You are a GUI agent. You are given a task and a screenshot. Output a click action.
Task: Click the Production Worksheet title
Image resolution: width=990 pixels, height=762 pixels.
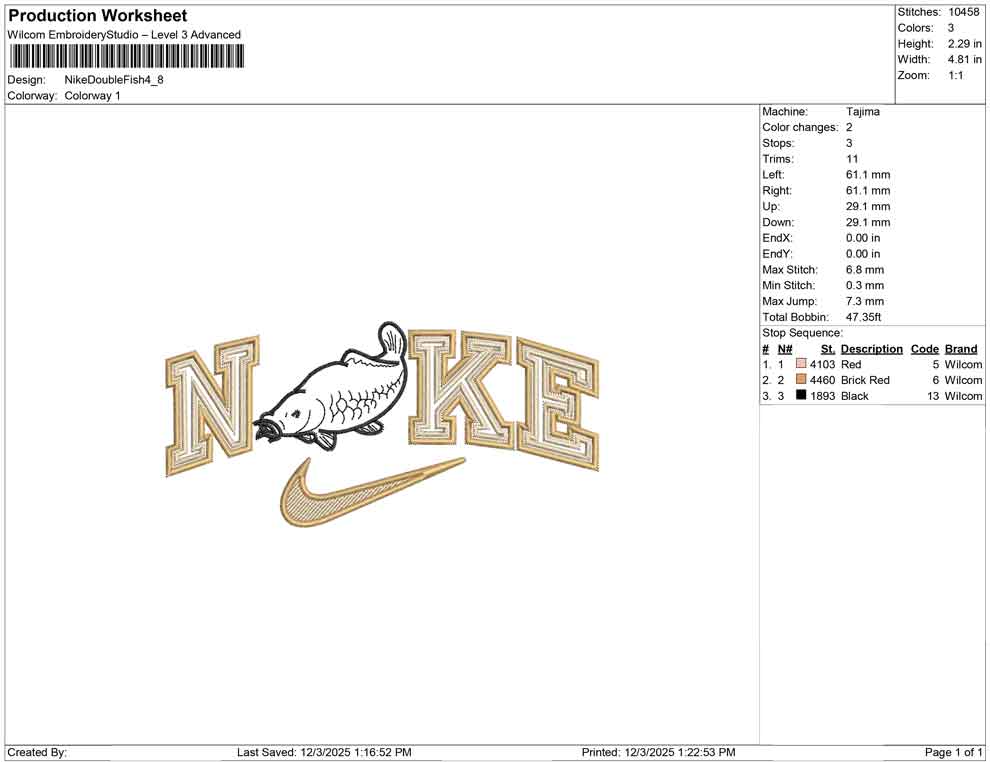[96, 16]
